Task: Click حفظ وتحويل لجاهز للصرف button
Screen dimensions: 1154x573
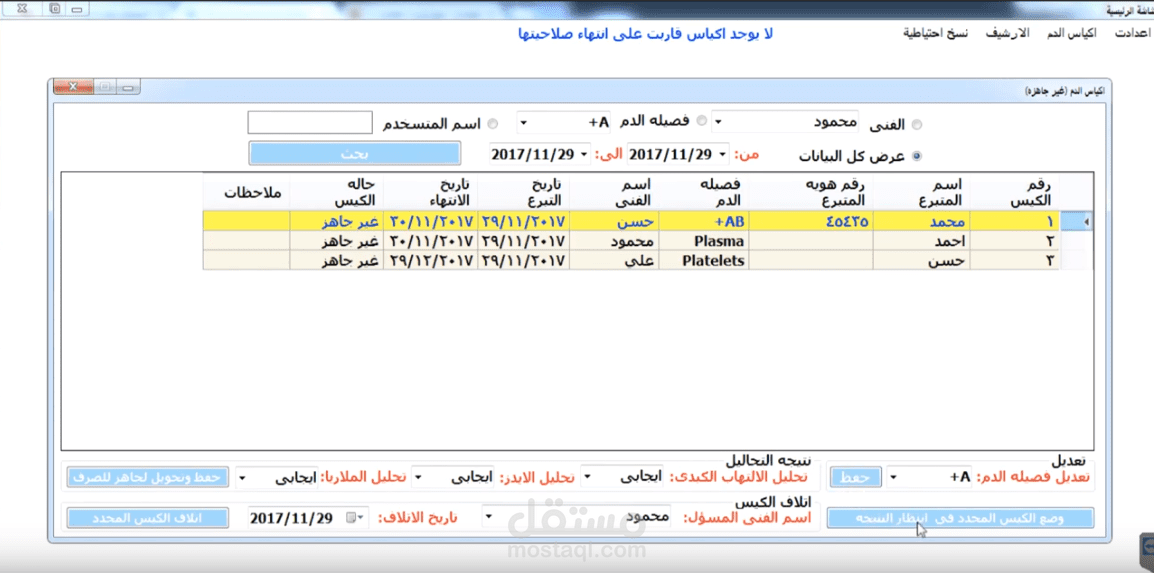Action: coord(147,477)
